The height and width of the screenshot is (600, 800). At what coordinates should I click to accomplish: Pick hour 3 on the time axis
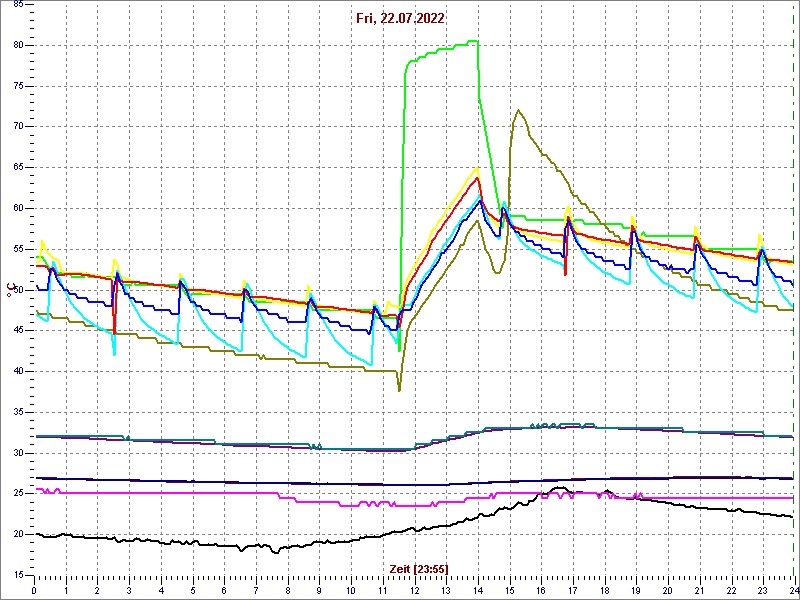129,591
